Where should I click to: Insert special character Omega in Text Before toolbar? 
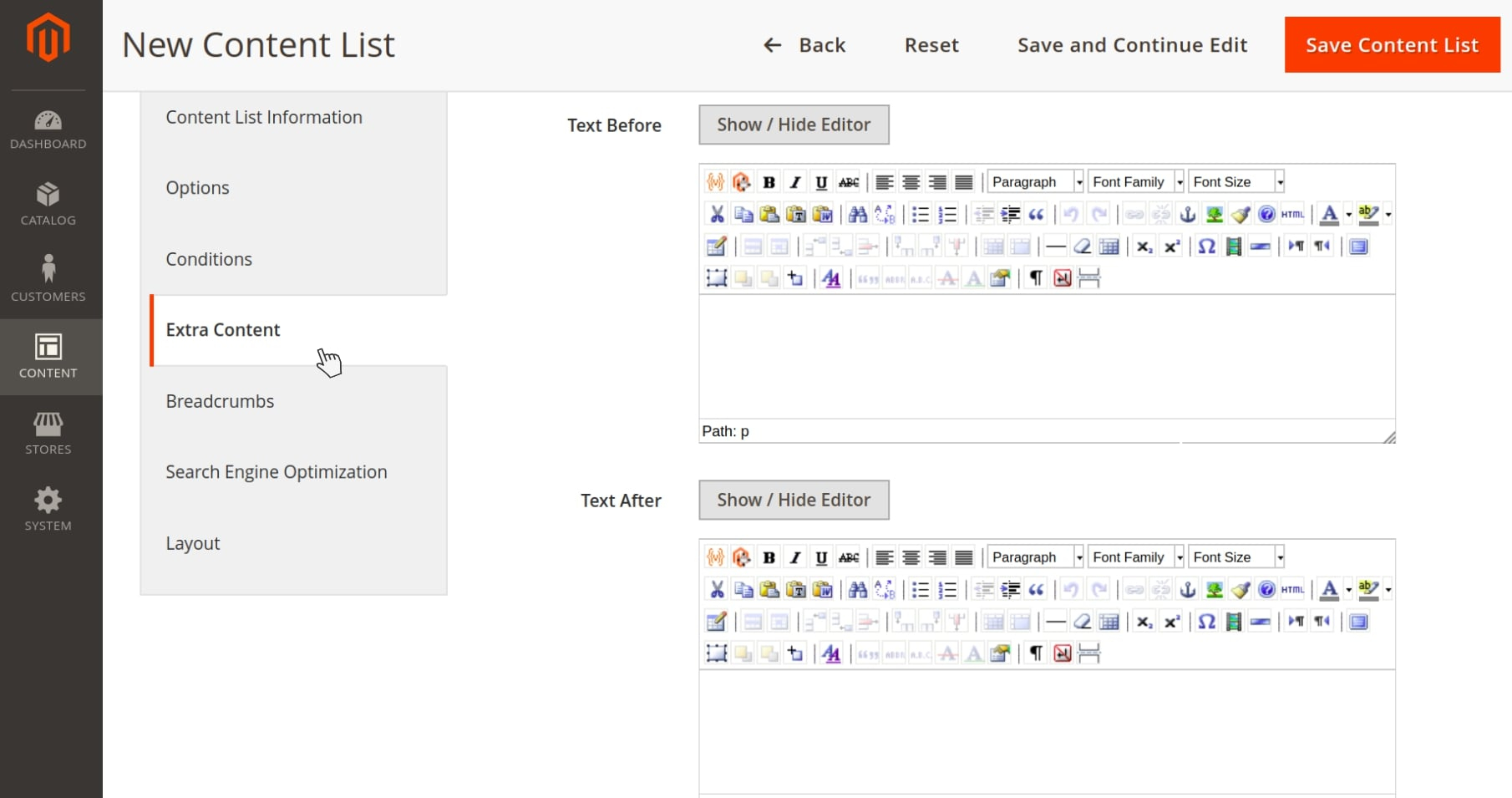(1206, 247)
